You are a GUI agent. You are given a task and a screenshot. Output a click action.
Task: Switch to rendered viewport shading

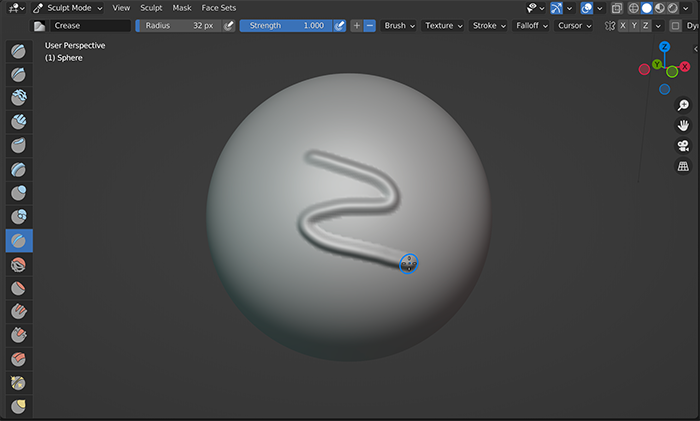[672, 8]
